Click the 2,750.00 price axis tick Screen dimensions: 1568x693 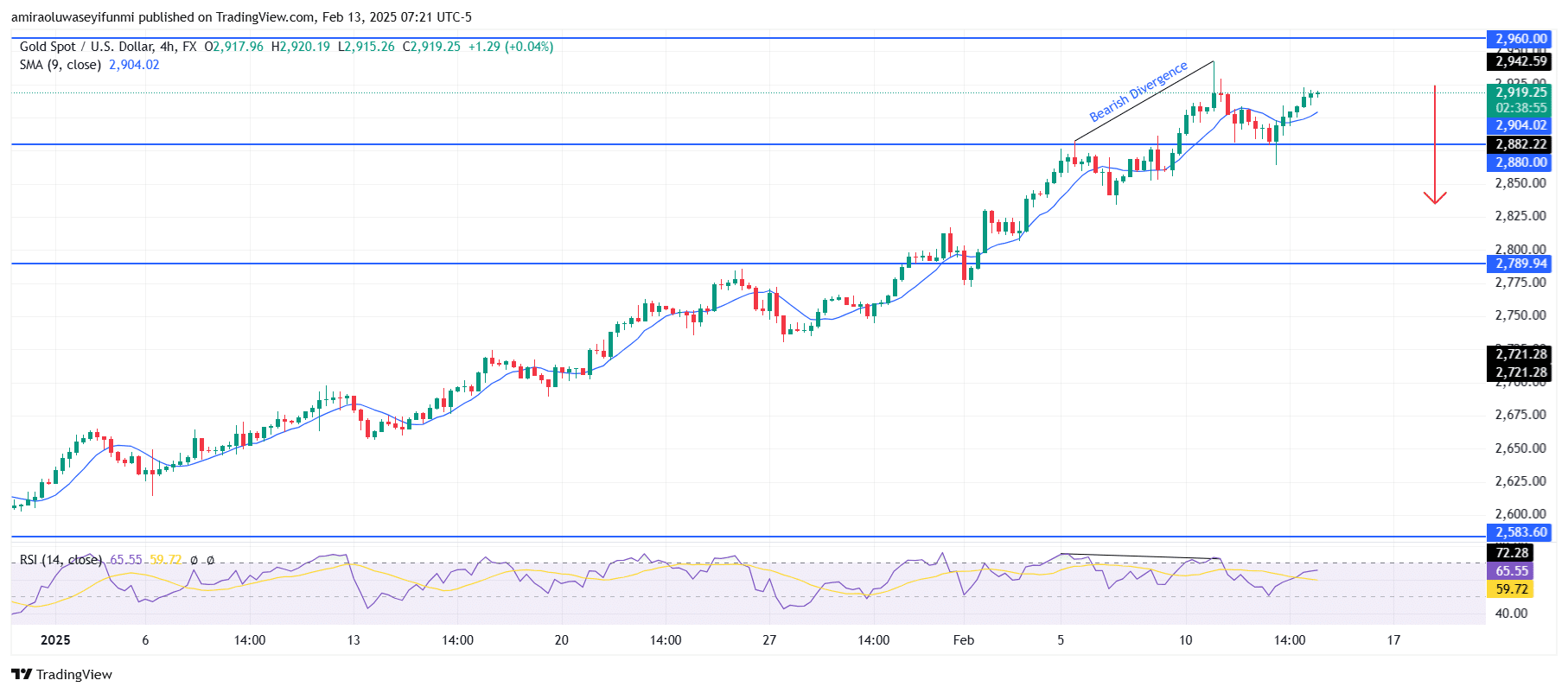[x=1520, y=315]
